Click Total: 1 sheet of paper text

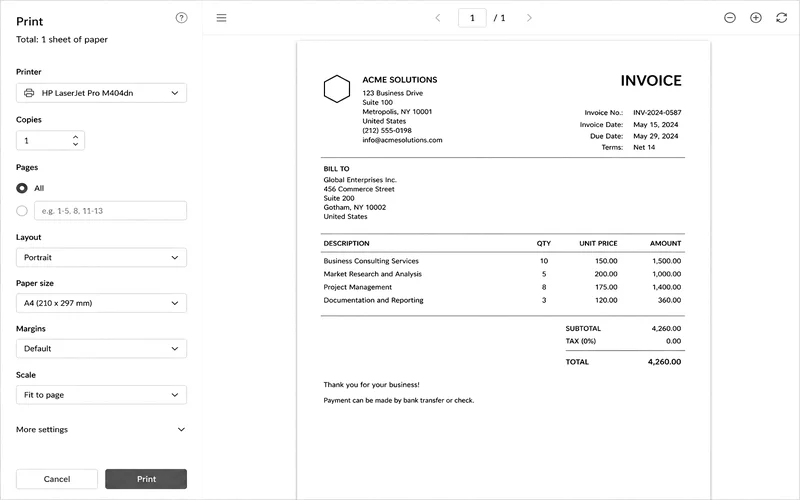pyautogui.click(x=62, y=39)
